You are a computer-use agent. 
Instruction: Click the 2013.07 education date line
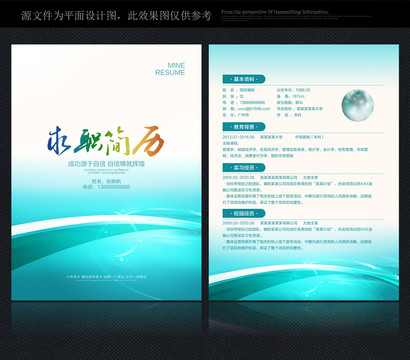[273, 137]
